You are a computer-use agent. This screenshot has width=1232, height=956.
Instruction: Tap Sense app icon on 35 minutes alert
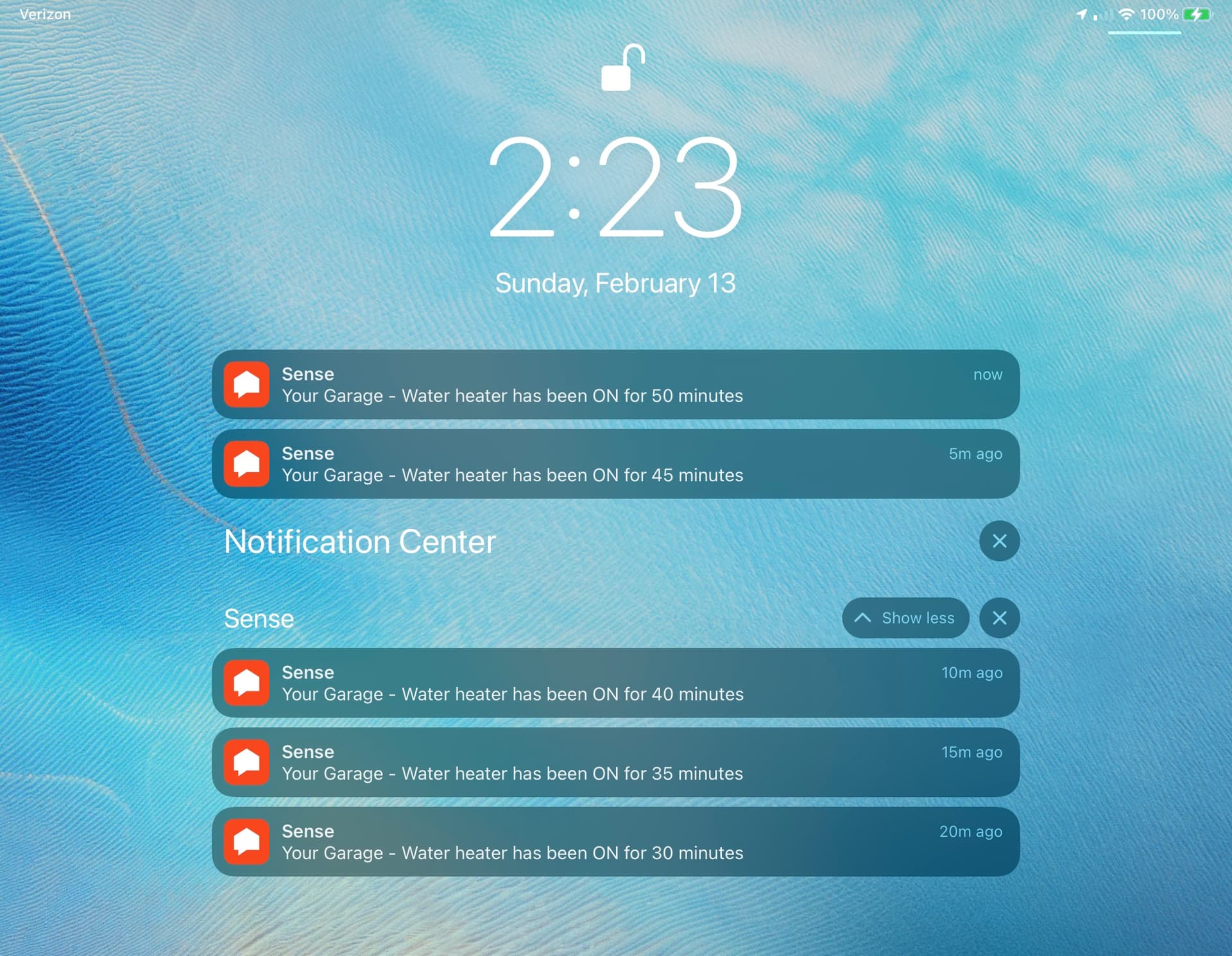[x=246, y=762]
